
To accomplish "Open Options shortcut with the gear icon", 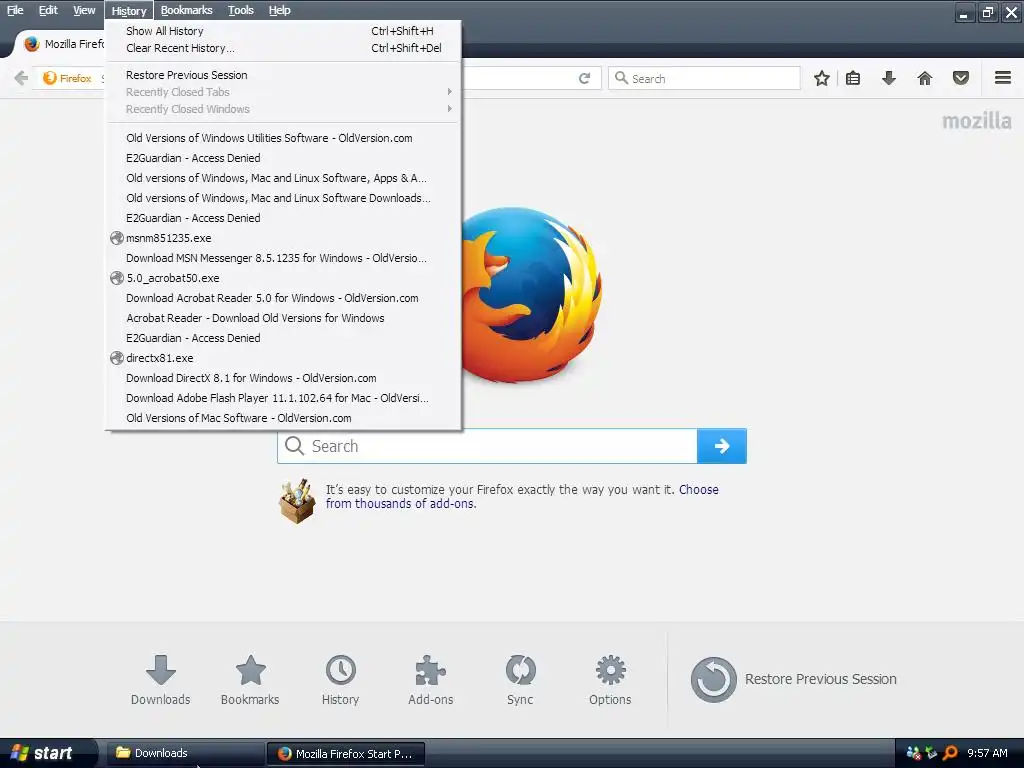I will click(x=610, y=680).
